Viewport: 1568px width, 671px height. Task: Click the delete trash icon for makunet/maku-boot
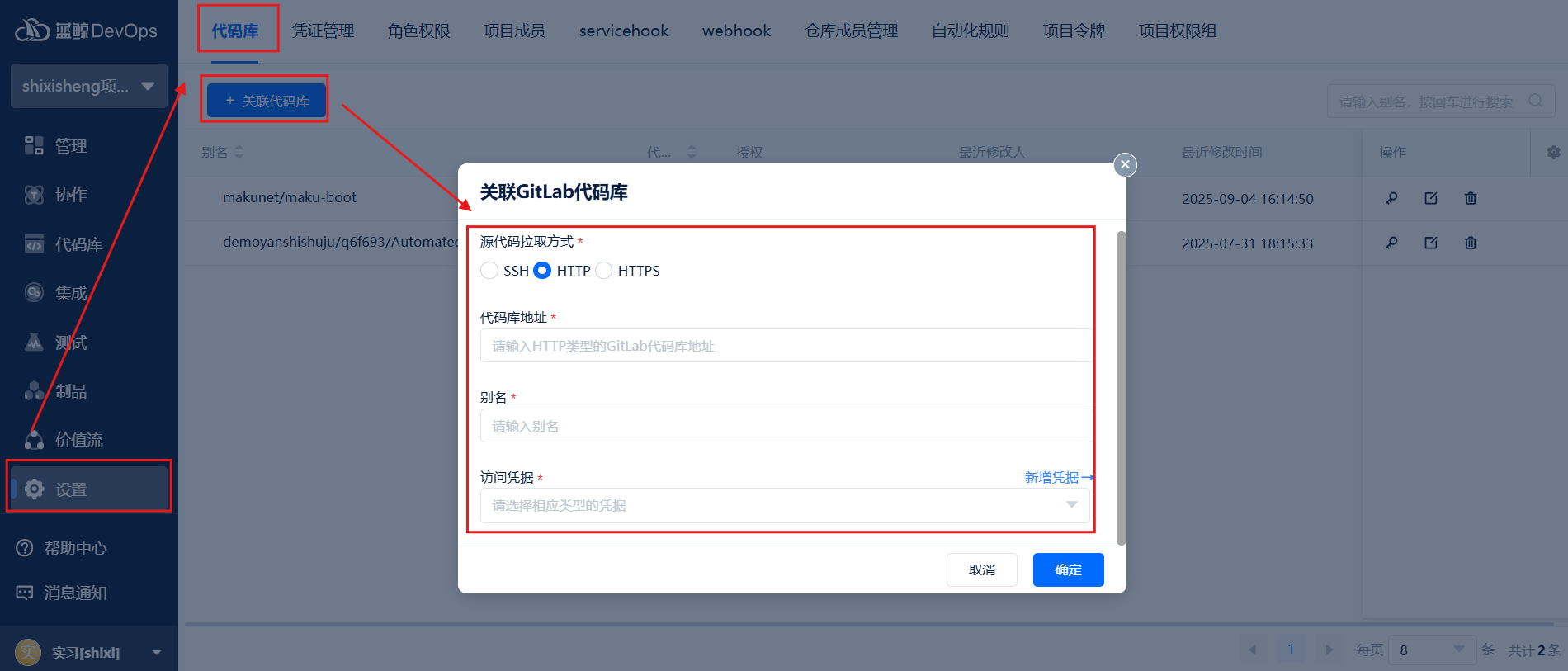1471,198
